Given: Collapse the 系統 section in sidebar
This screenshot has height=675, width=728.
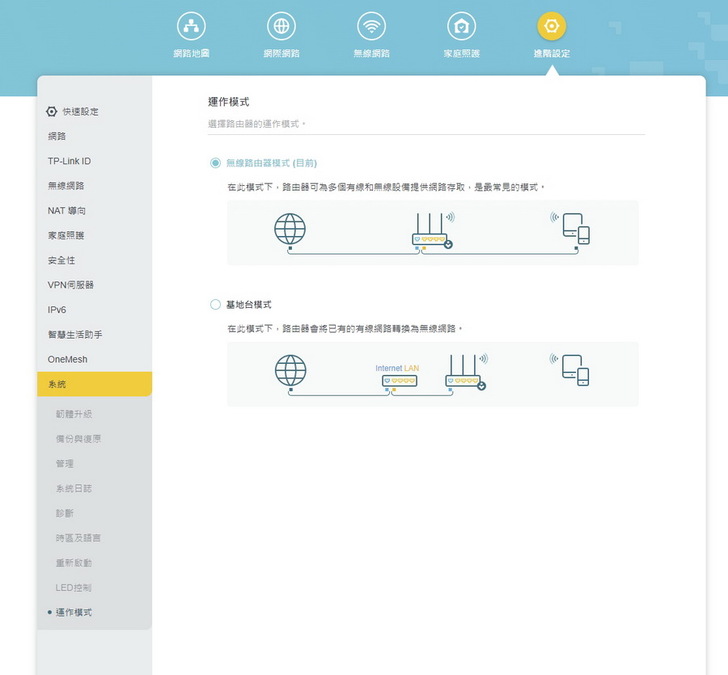Looking at the screenshot, I should [x=94, y=384].
